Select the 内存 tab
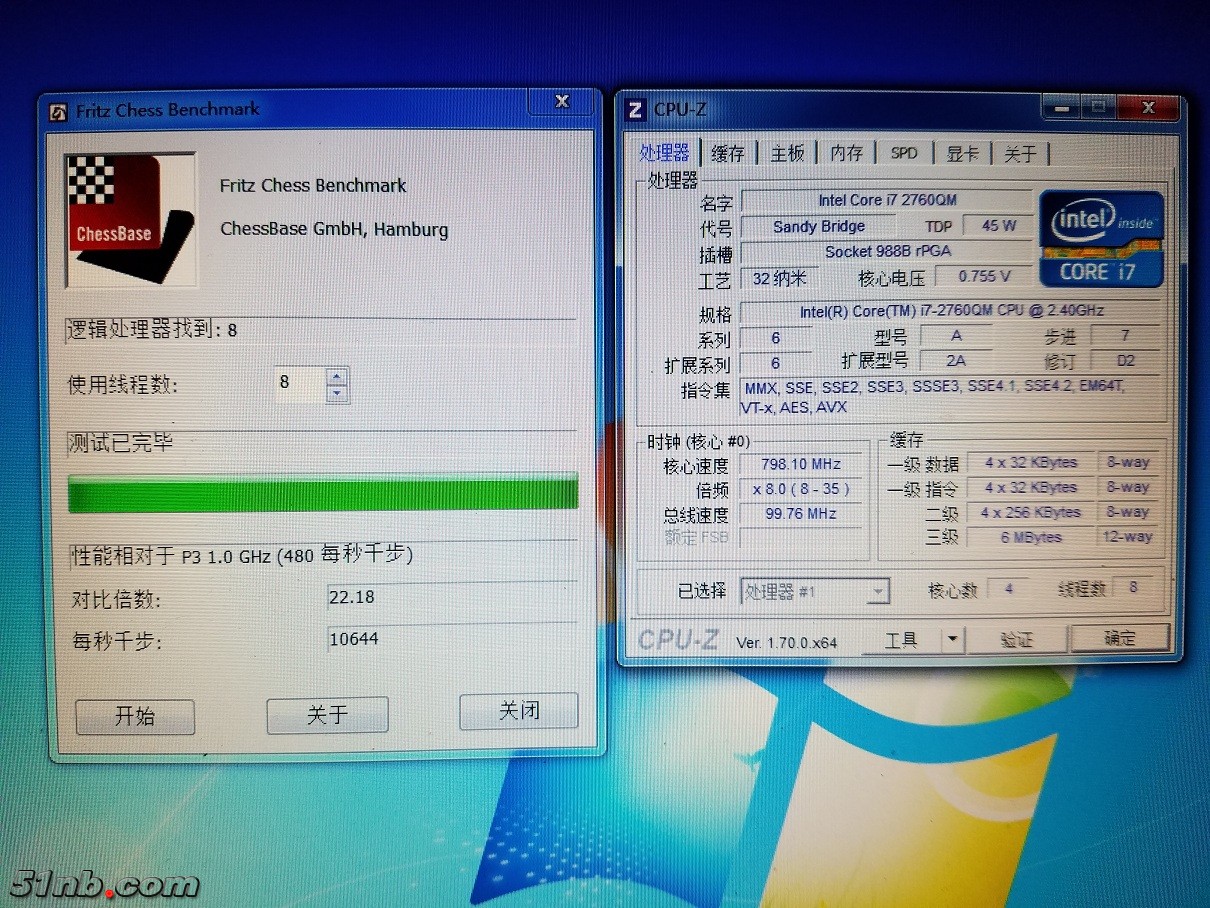1210x908 pixels. 846,153
